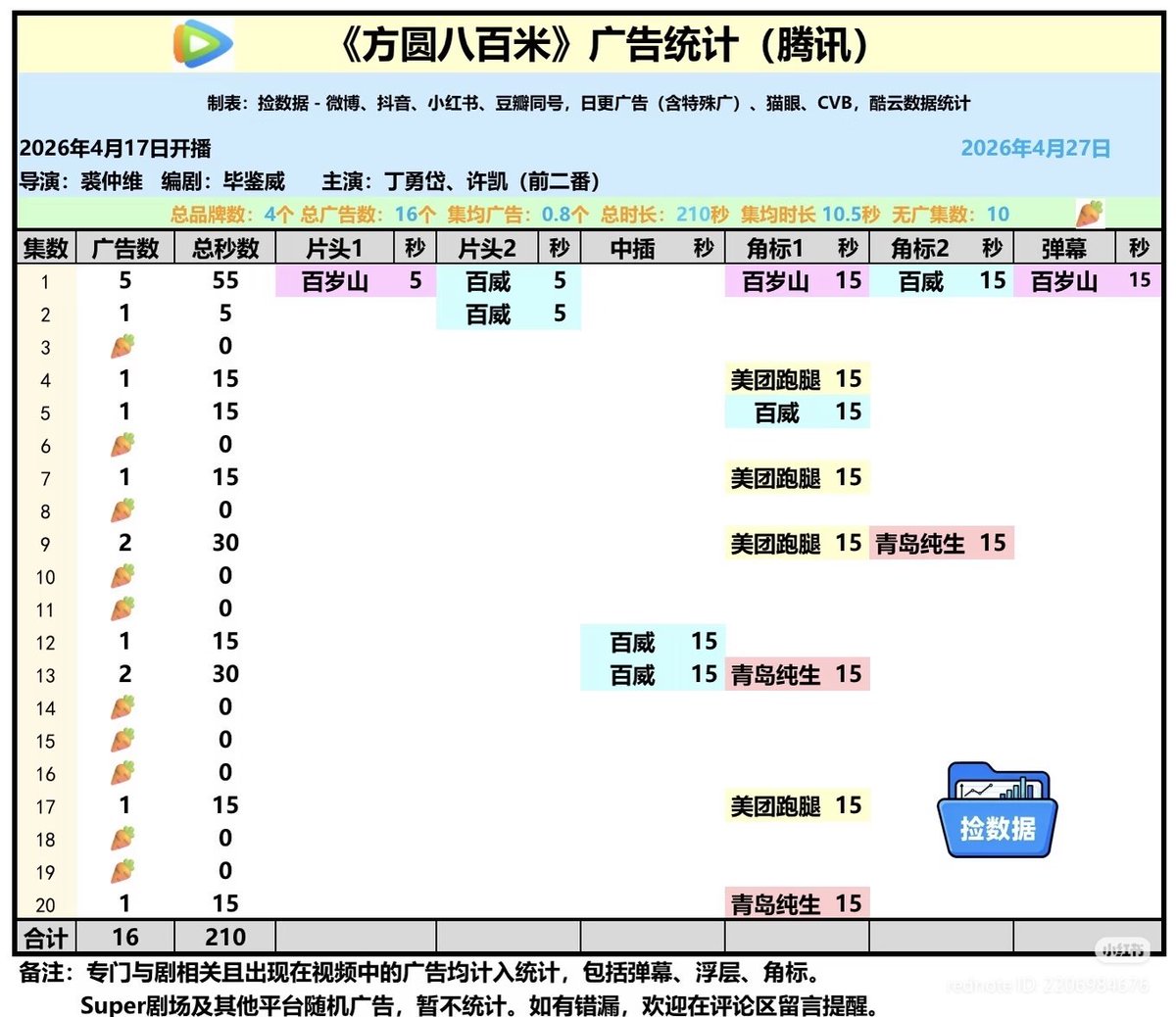Click the carrot icon in episode 19 row

tap(122, 871)
